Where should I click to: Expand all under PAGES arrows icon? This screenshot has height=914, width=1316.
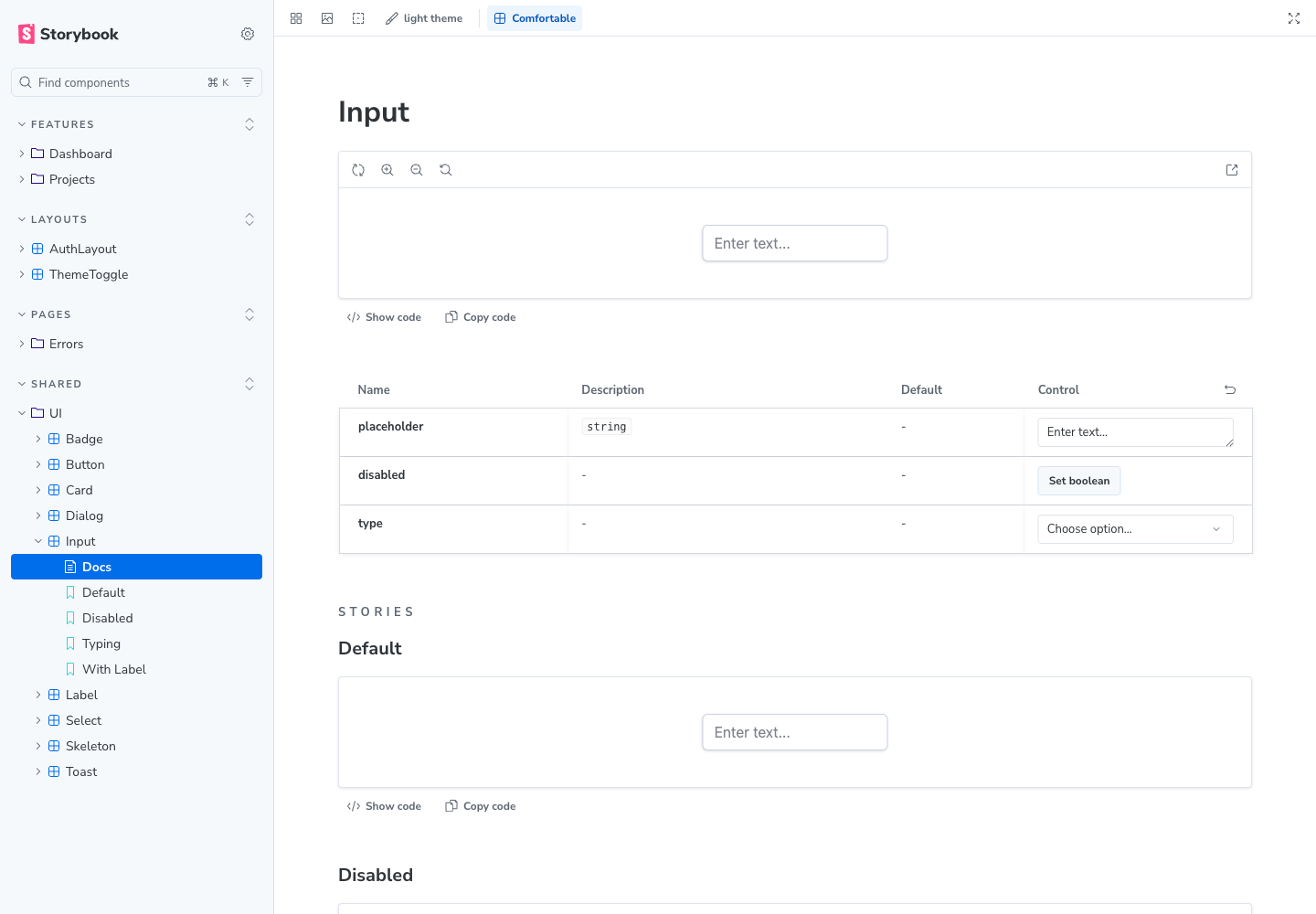(x=249, y=314)
